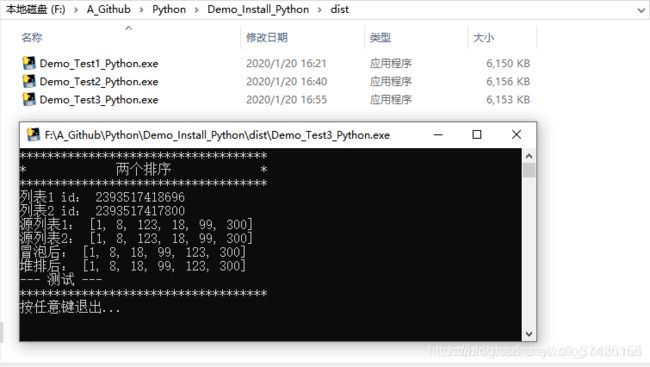Image resolution: width=650 pixels, height=367 pixels.
Task: Expand the chevron after Demo_Install_Python breadcrumb
Action: pyautogui.click(x=320, y=10)
